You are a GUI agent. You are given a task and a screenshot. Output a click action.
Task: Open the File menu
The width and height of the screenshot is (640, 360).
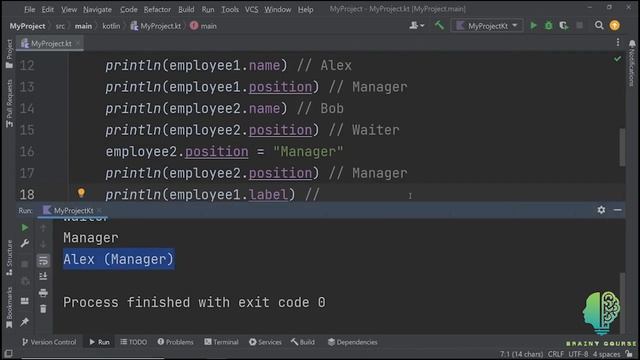[29, 9]
